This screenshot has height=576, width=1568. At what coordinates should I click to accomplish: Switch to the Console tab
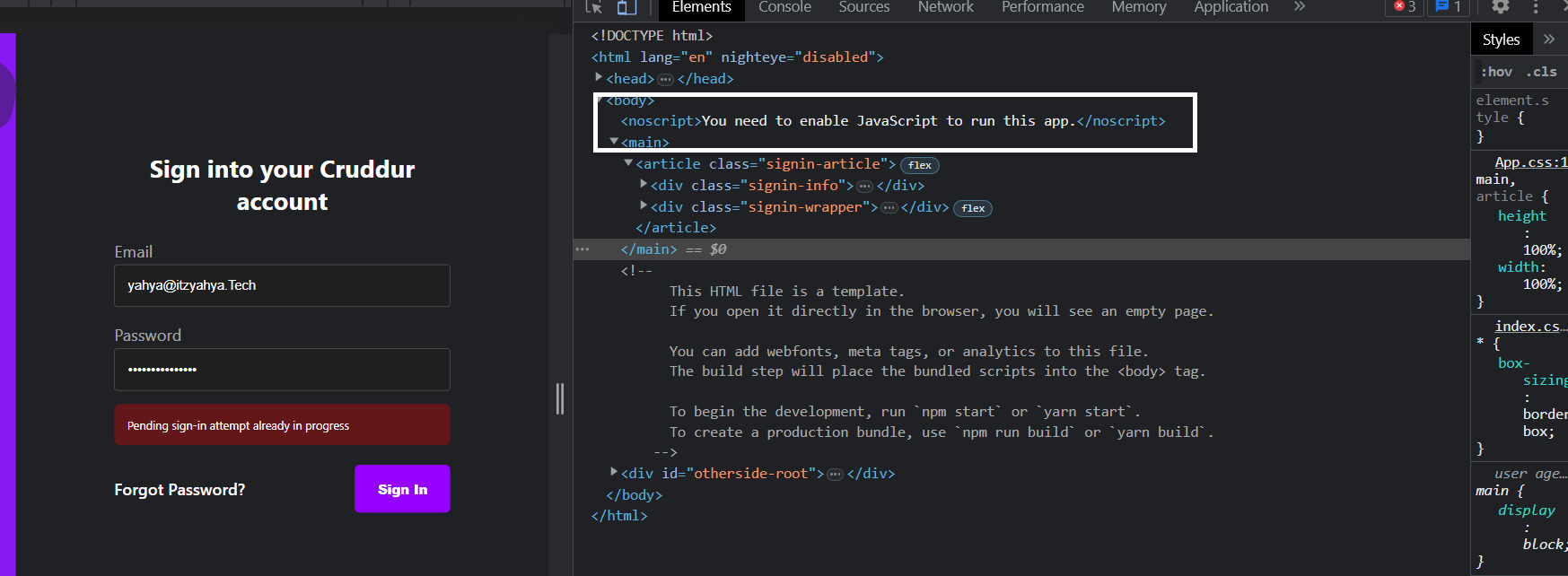784,7
